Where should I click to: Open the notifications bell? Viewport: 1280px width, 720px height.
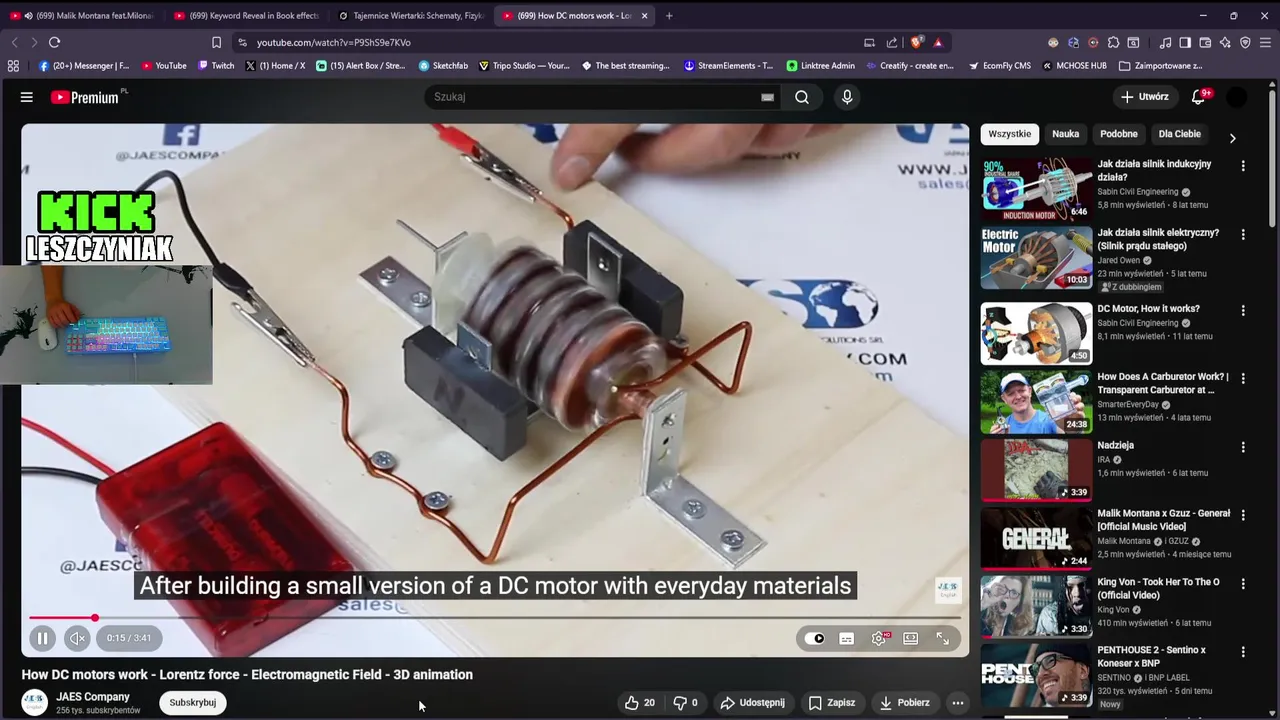[1199, 97]
